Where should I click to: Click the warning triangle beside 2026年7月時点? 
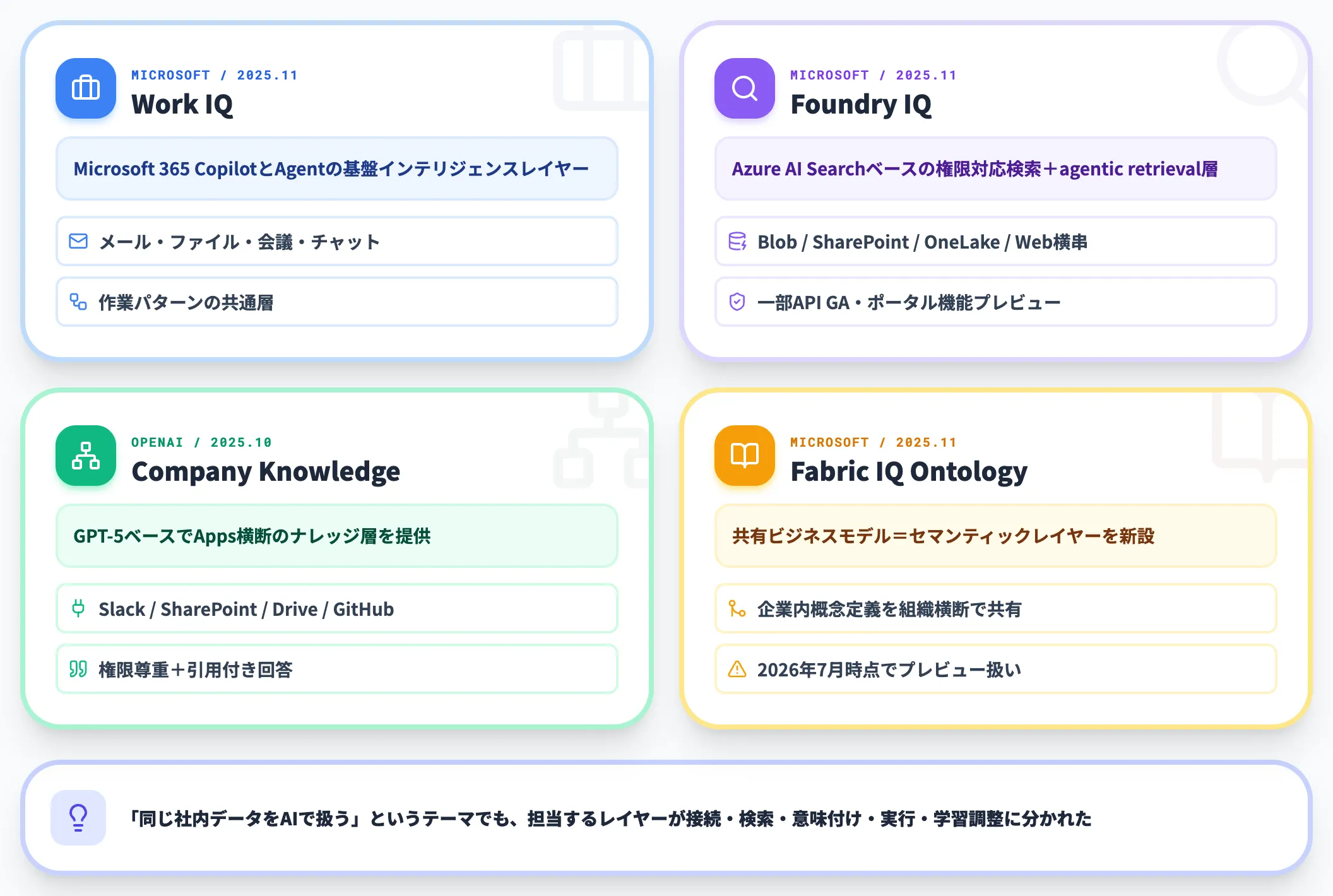click(x=737, y=669)
